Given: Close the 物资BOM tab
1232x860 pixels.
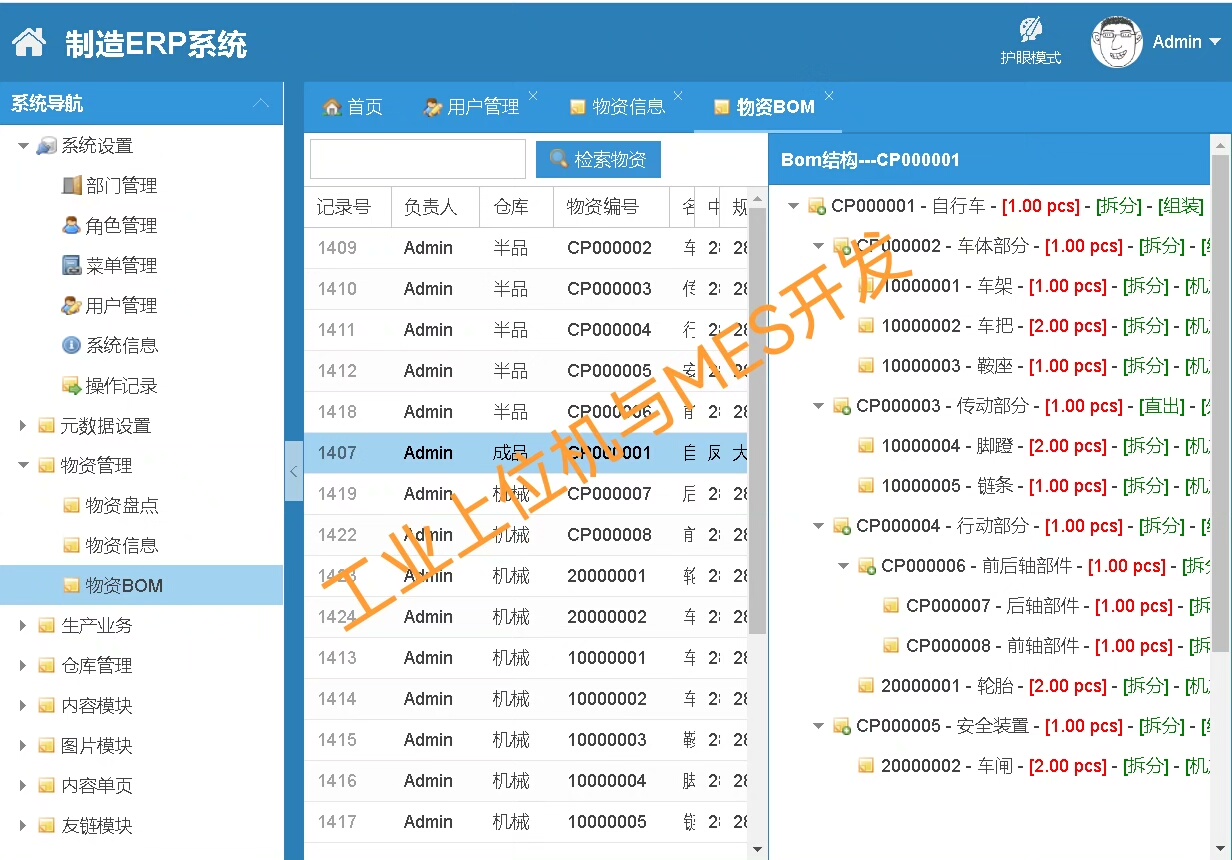Looking at the screenshot, I should pos(828,96).
